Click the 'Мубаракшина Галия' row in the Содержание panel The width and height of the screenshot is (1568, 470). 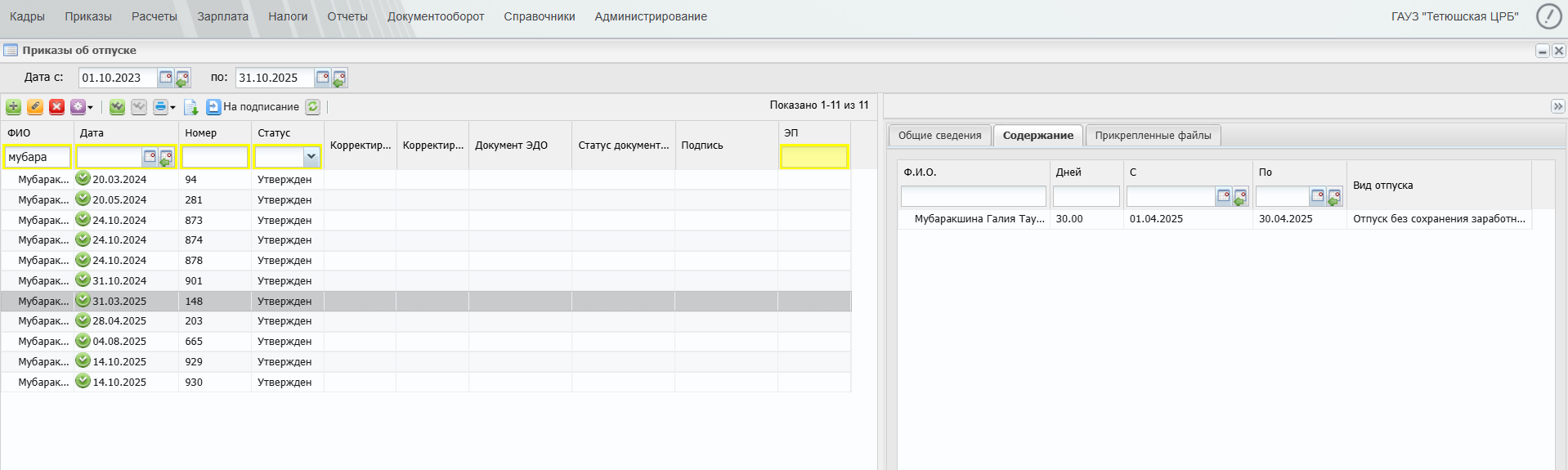(1215, 219)
